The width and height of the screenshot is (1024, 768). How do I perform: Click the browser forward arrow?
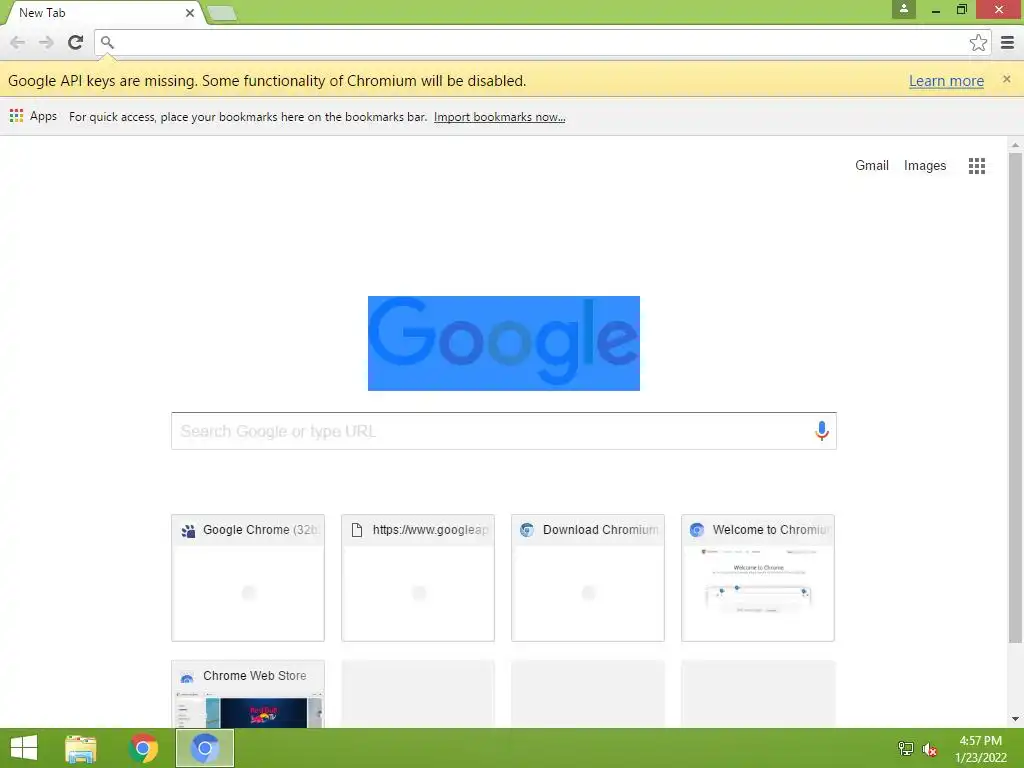click(x=46, y=42)
